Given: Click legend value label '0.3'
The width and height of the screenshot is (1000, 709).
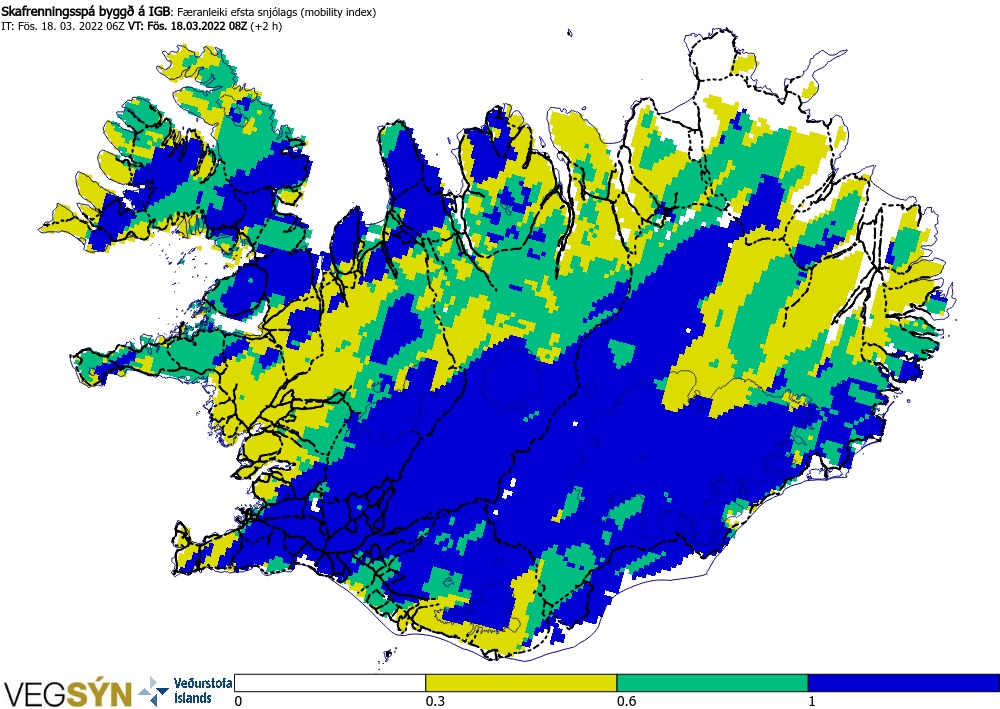Looking at the screenshot, I should coord(436,701).
